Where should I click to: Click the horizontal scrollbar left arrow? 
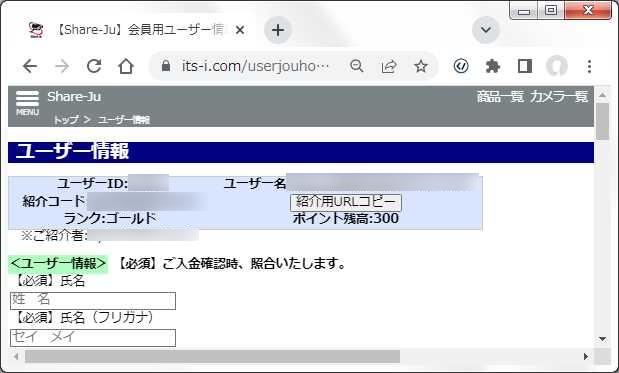[16, 356]
